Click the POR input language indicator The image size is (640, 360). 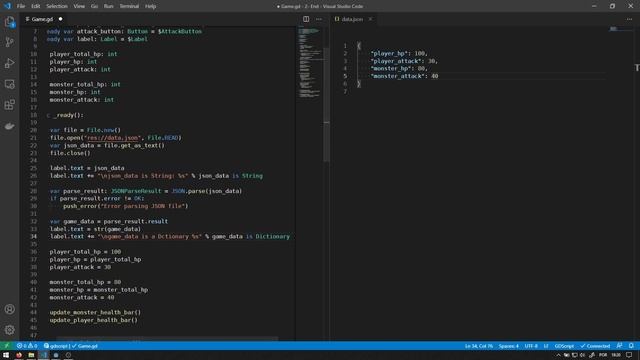602,355
